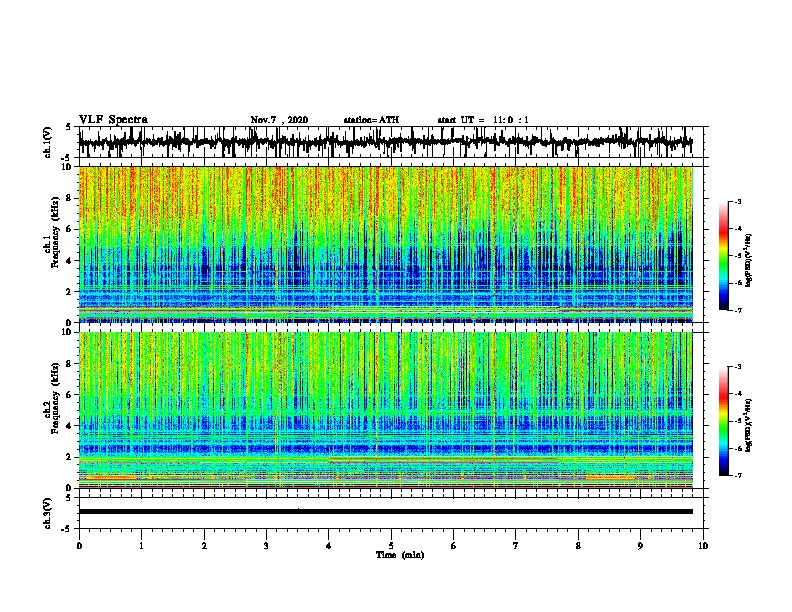Click ch.1 color bar log(PSD) unit label
792x612 pixels.
[x=749, y=260]
